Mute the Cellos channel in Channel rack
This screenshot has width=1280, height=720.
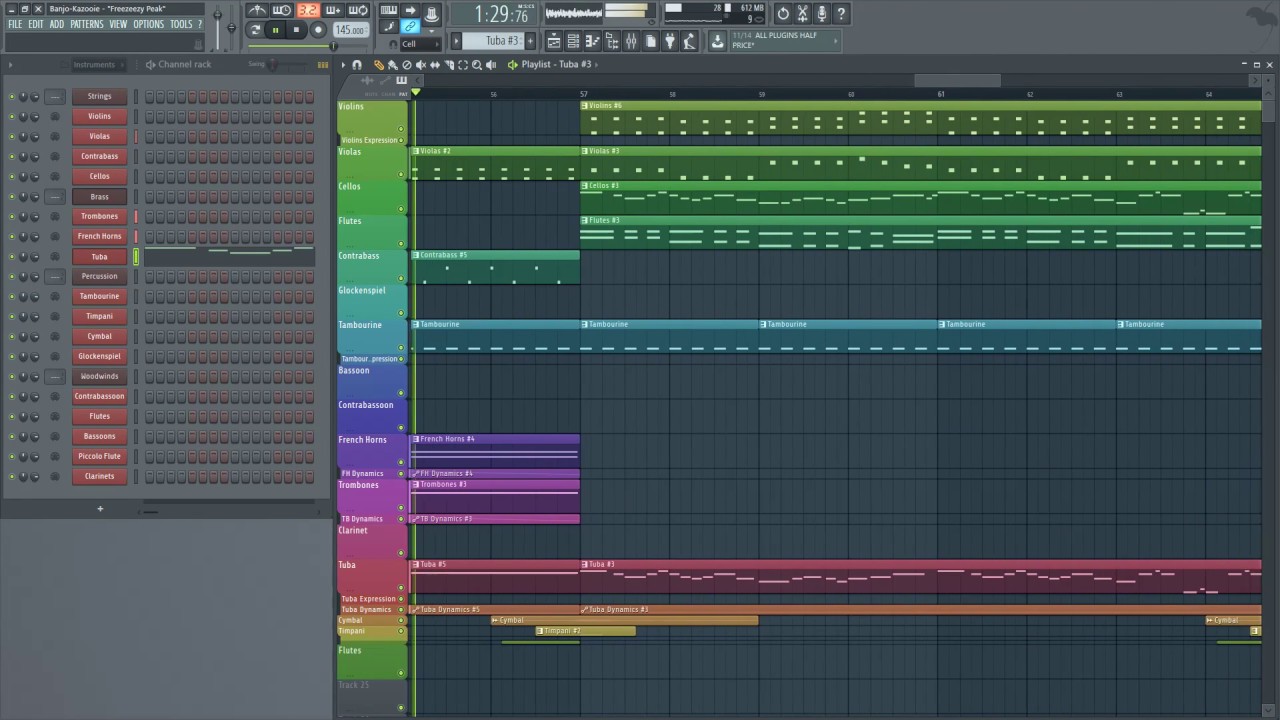pos(12,176)
